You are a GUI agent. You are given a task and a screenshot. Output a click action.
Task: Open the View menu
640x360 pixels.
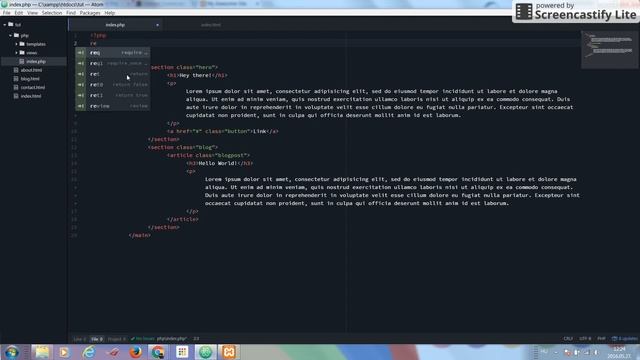pos(32,13)
